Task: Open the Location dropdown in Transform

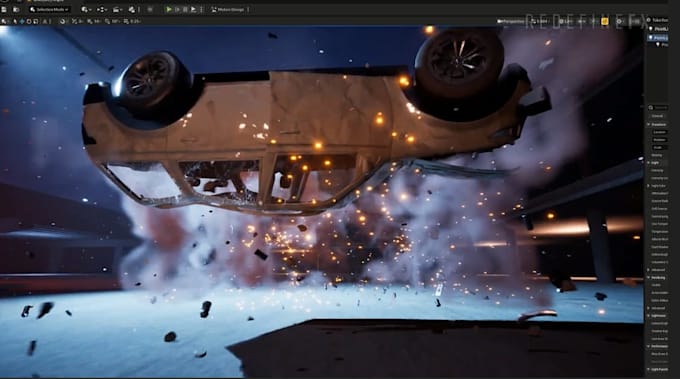Action: pyautogui.click(x=660, y=132)
